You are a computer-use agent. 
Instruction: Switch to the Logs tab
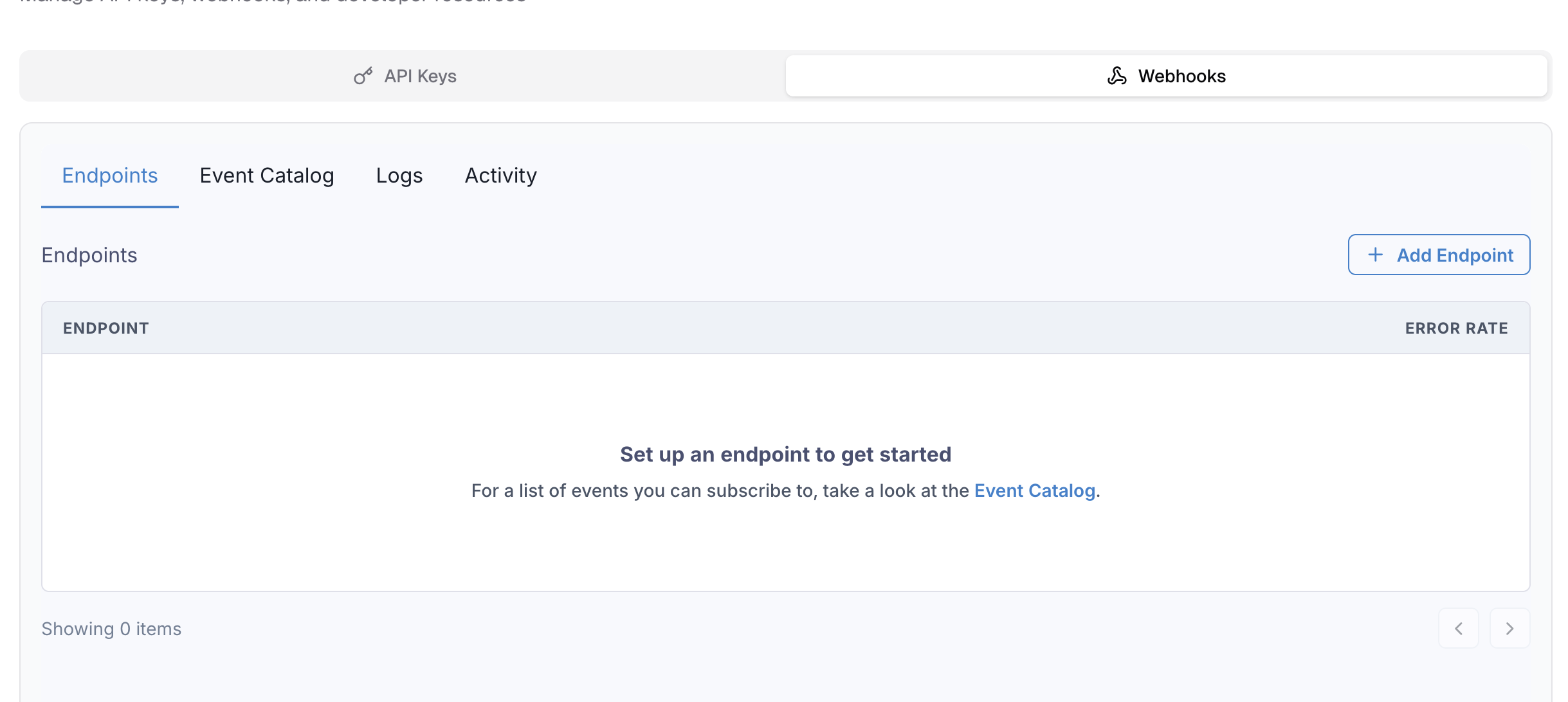coord(399,175)
